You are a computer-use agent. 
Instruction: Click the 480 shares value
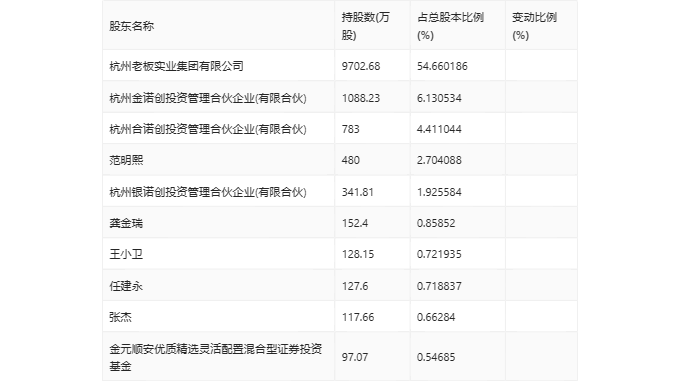coord(350,160)
